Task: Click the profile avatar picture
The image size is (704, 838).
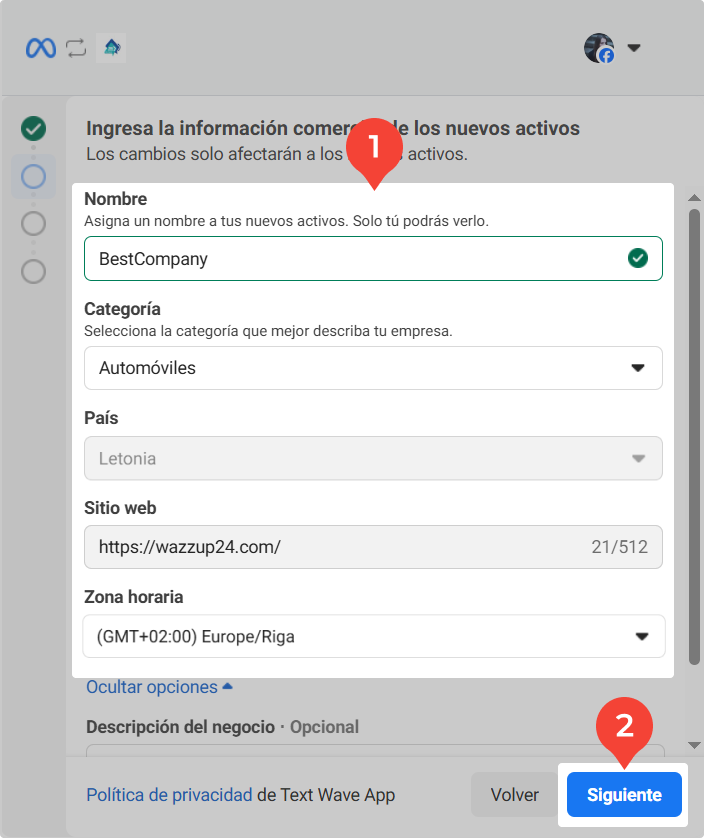Action: [x=599, y=48]
